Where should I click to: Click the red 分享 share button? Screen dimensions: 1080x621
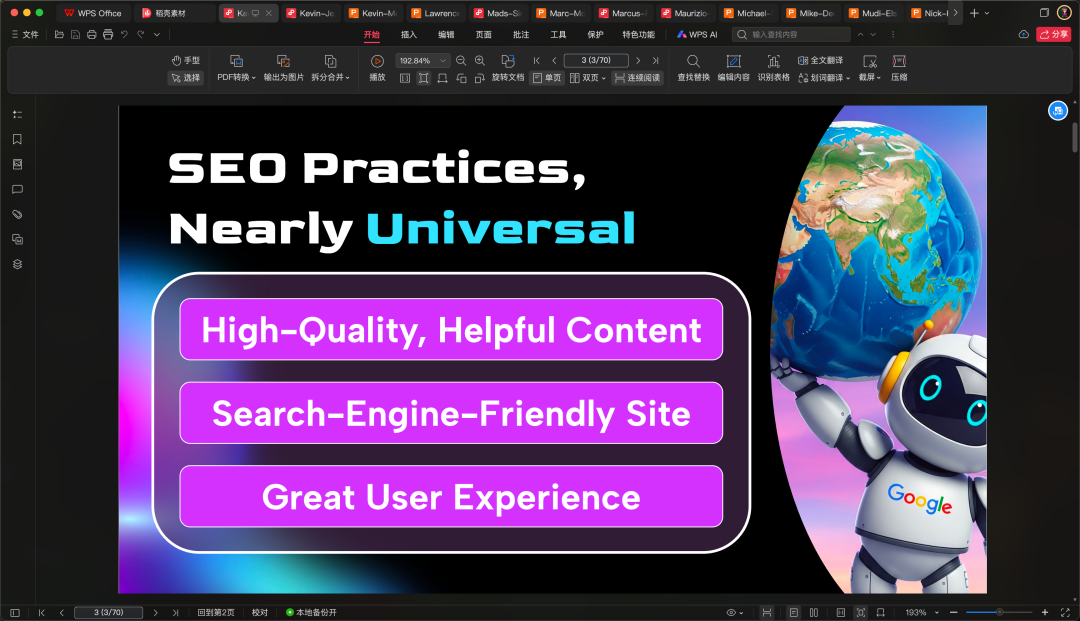(1054, 34)
